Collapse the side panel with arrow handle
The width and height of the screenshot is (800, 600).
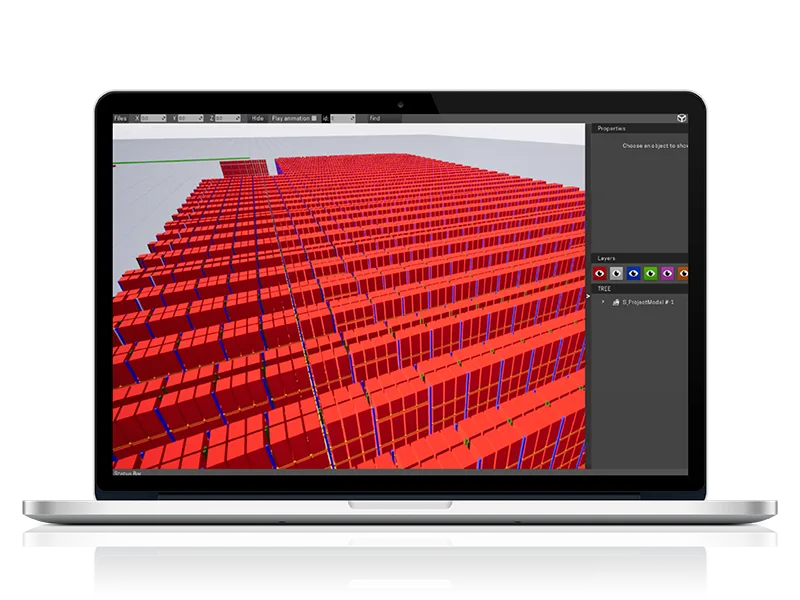click(x=588, y=296)
